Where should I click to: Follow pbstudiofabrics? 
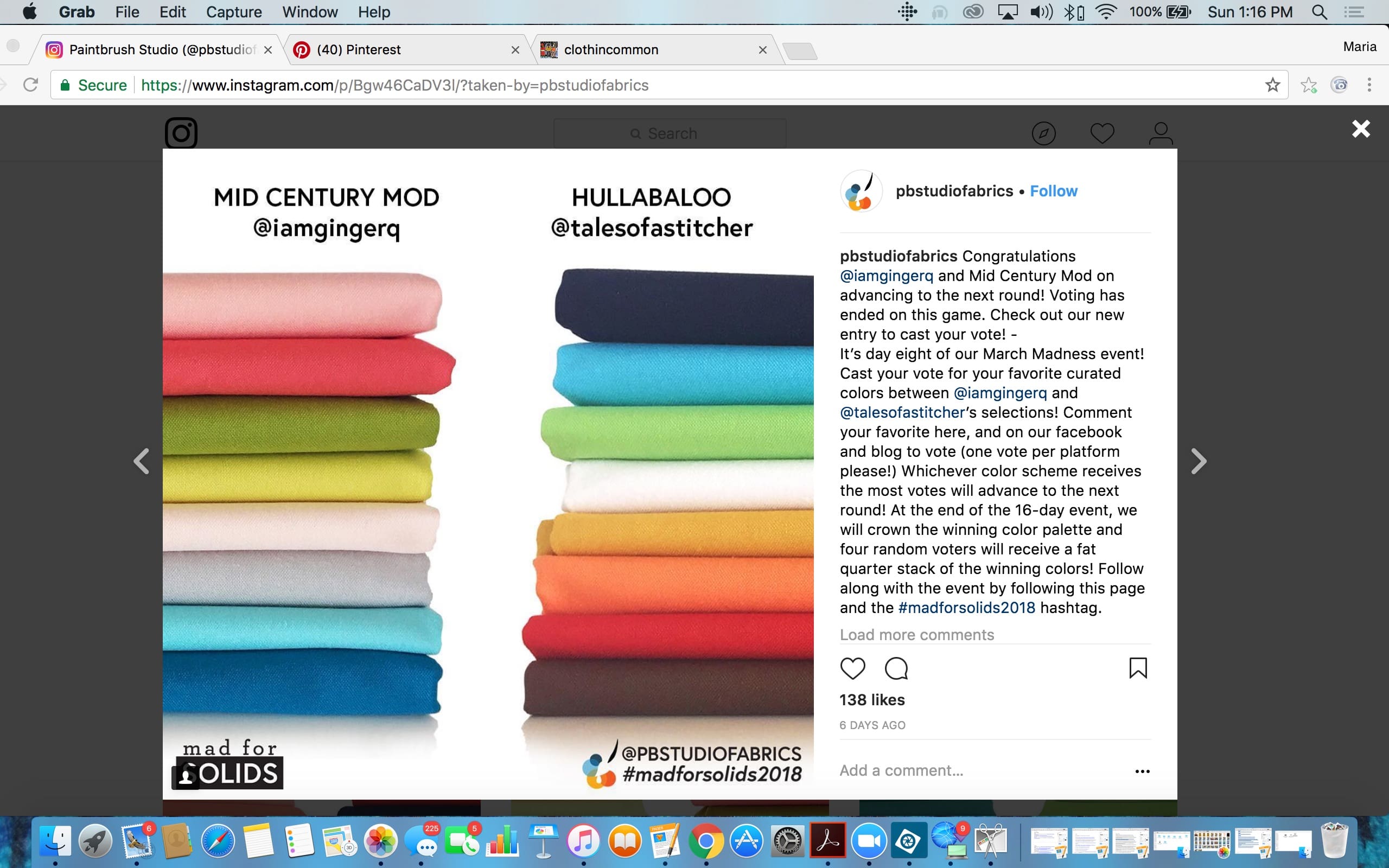(x=1053, y=191)
